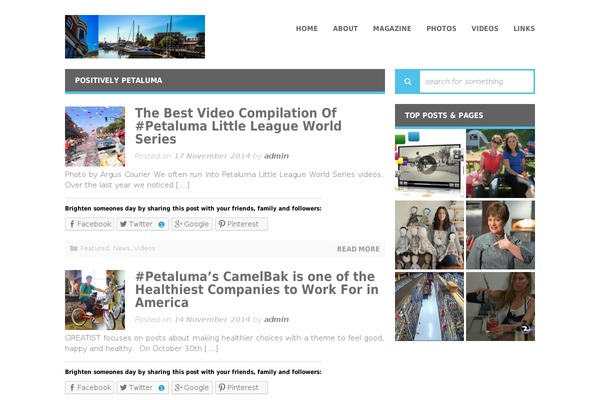The image size is (600, 400).
Task: Click the site logo harbor banner
Action: coord(135,37)
